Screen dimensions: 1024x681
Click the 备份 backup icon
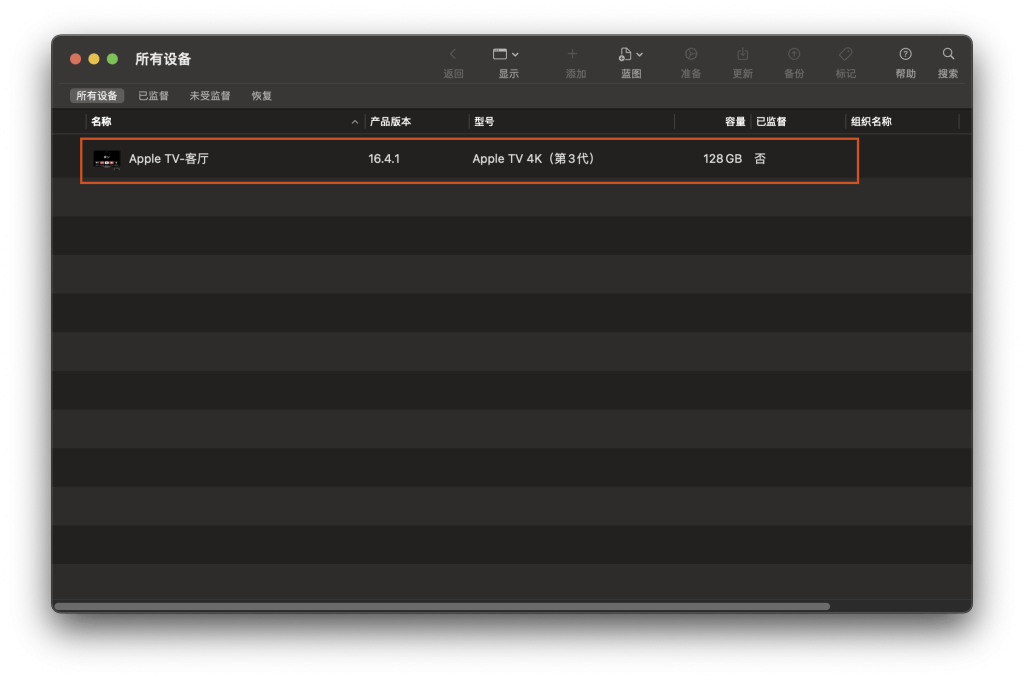(x=794, y=54)
